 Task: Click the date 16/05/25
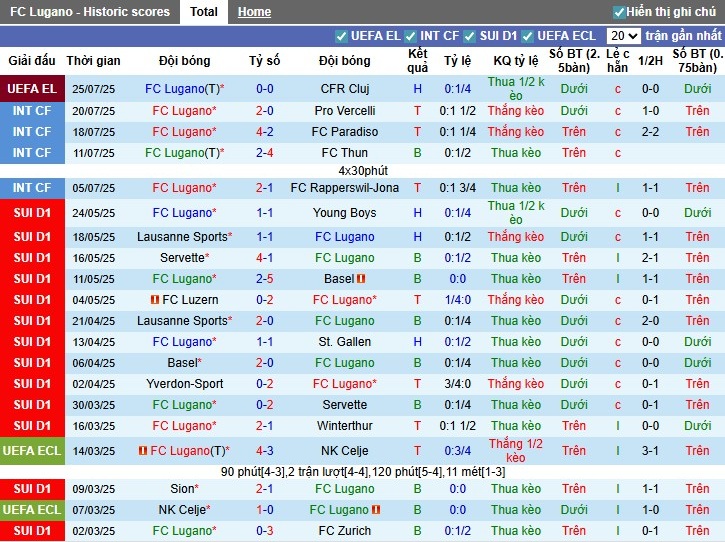click(93, 258)
